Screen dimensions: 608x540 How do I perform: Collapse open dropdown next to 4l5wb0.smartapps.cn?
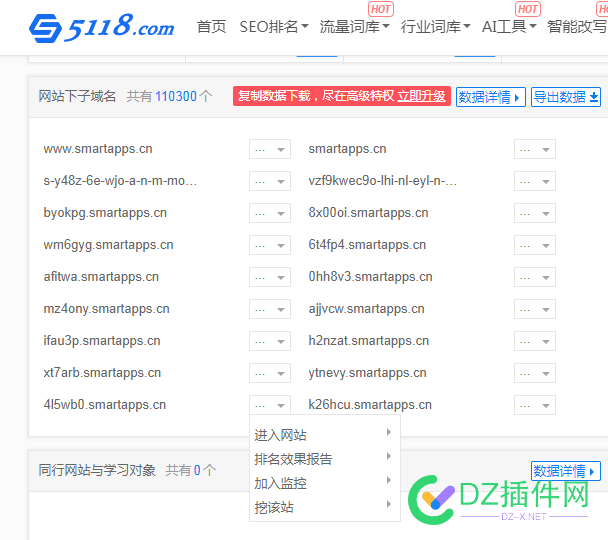[270, 405]
